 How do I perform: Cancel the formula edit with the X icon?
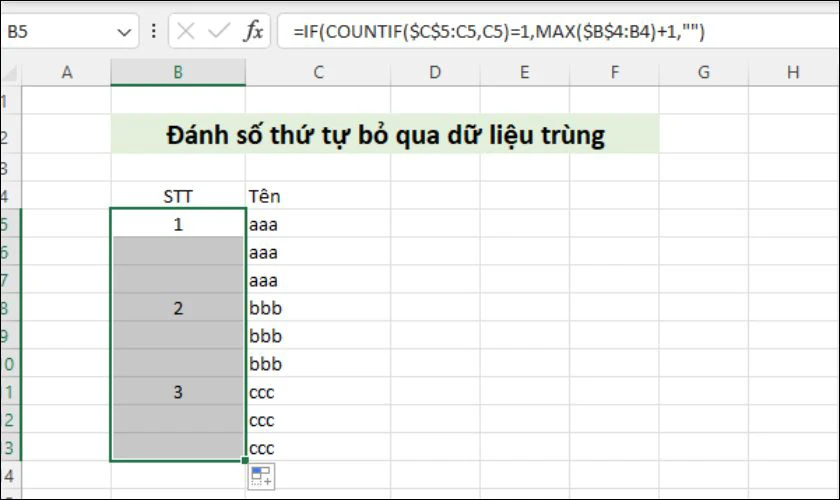point(185,32)
